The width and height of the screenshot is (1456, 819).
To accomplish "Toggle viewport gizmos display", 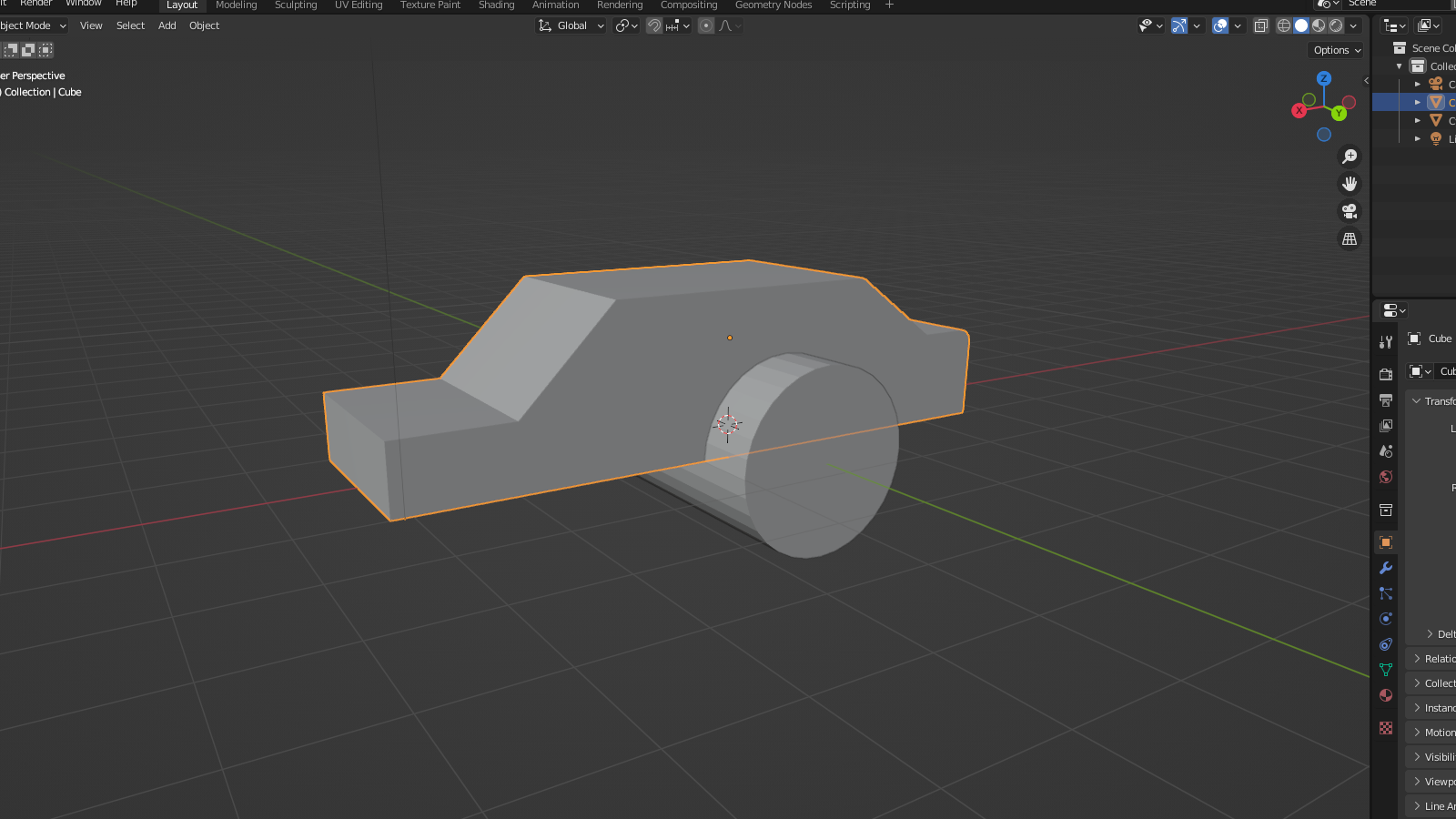I will click(1179, 25).
